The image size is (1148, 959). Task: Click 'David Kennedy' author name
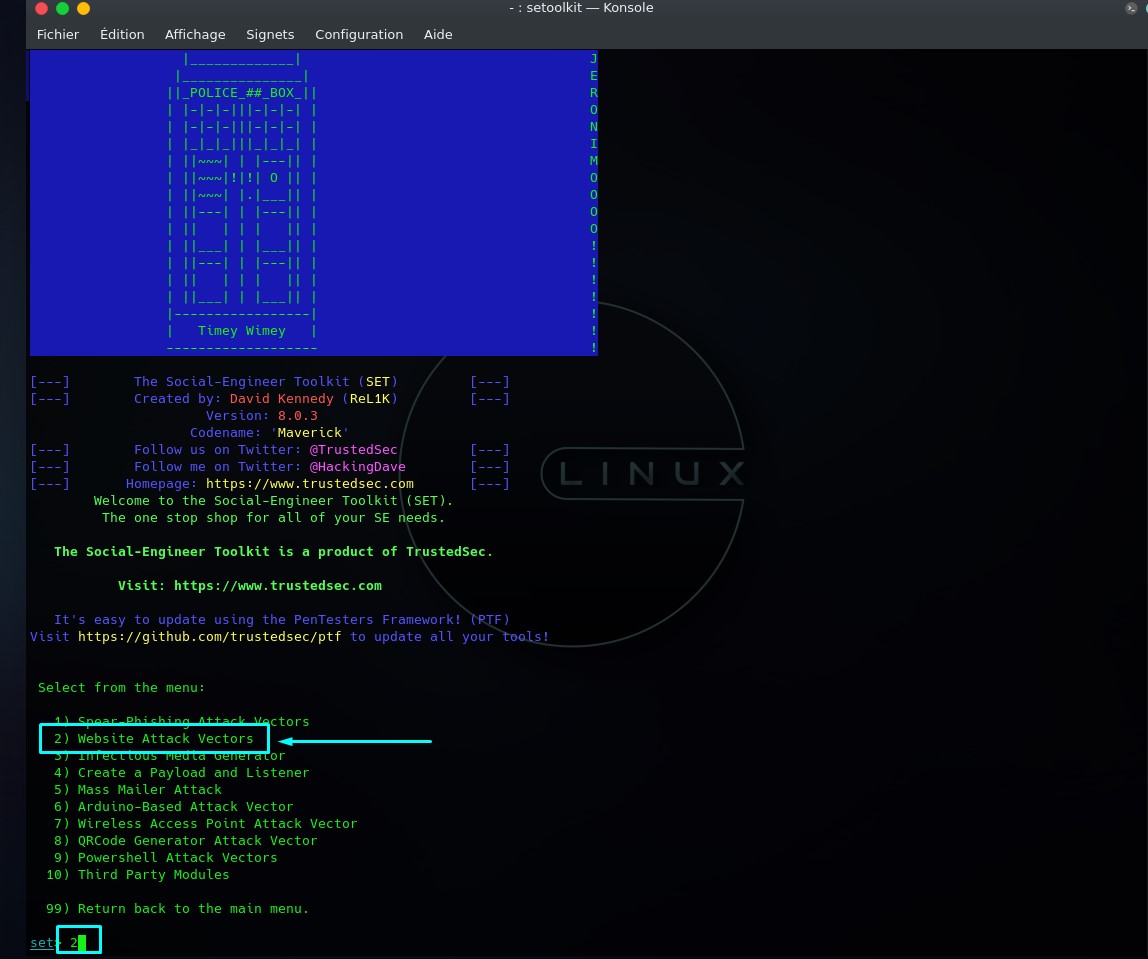click(x=282, y=399)
